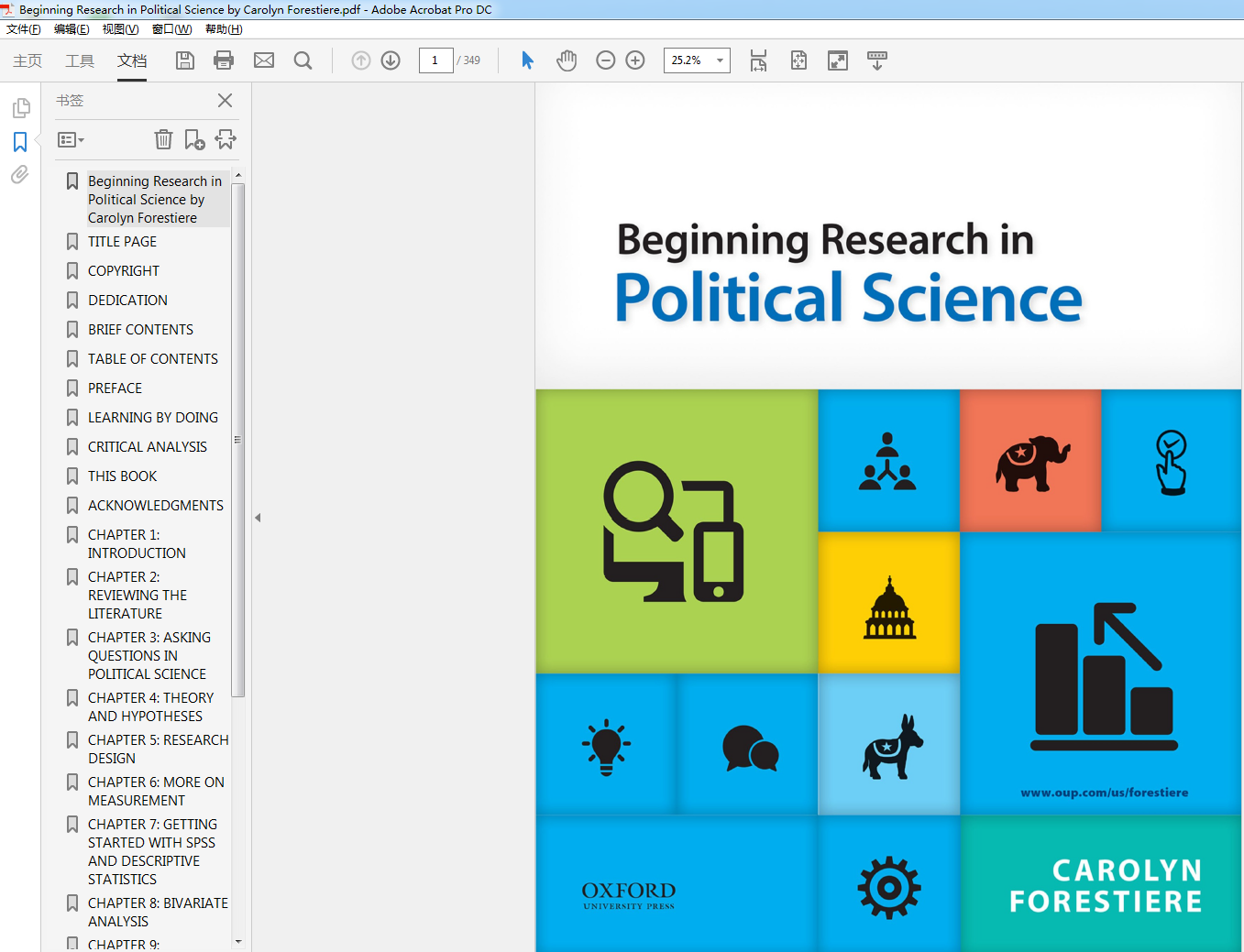
Task: Open the 文件(F) menu
Action: tap(24, 29)
